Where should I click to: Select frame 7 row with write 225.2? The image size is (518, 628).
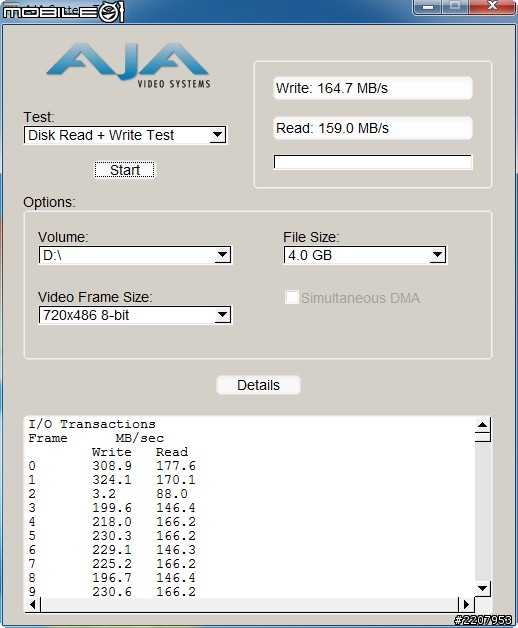[x=112, y=564]
